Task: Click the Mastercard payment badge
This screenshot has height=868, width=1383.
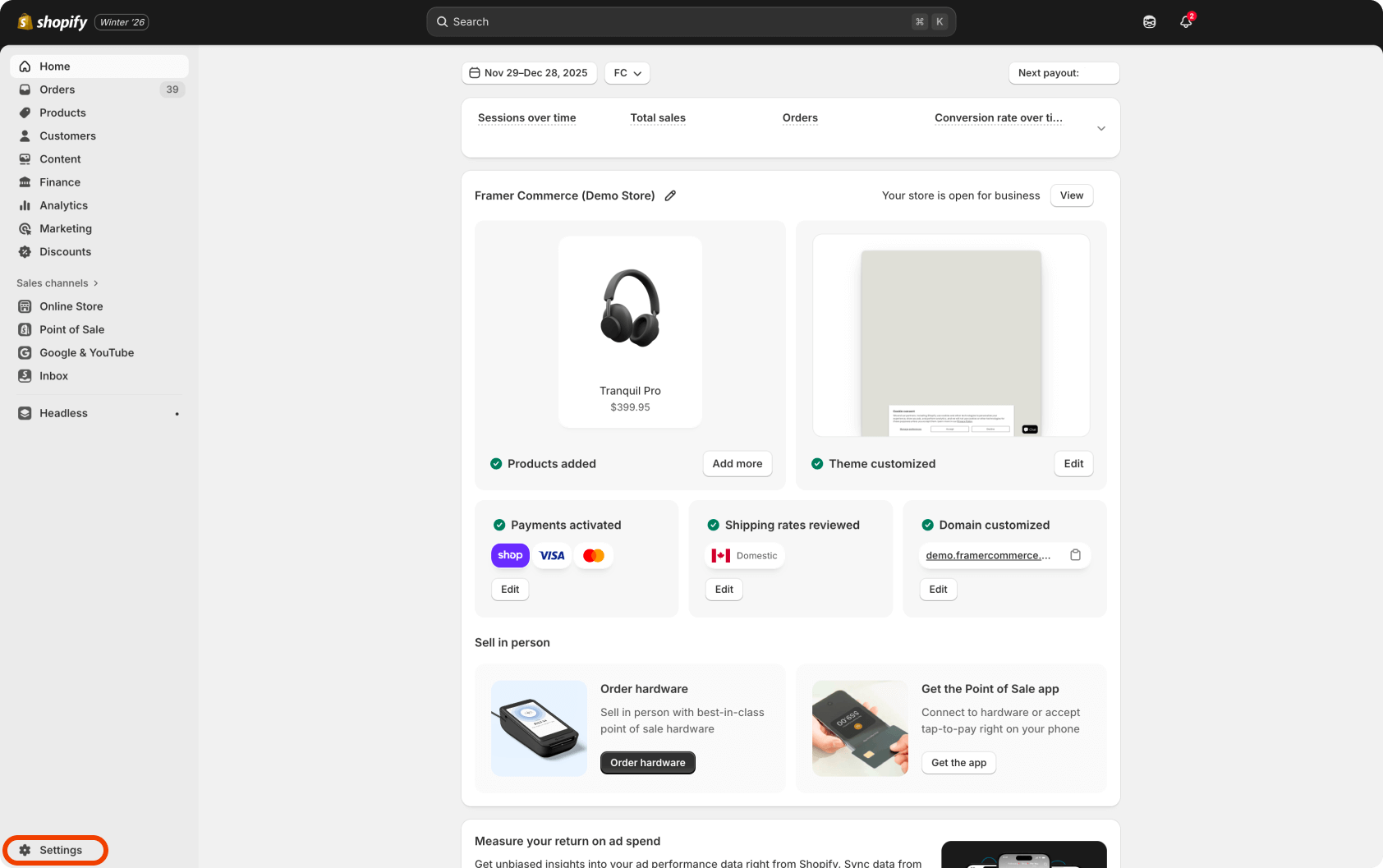Action: [x=594, y=555]
